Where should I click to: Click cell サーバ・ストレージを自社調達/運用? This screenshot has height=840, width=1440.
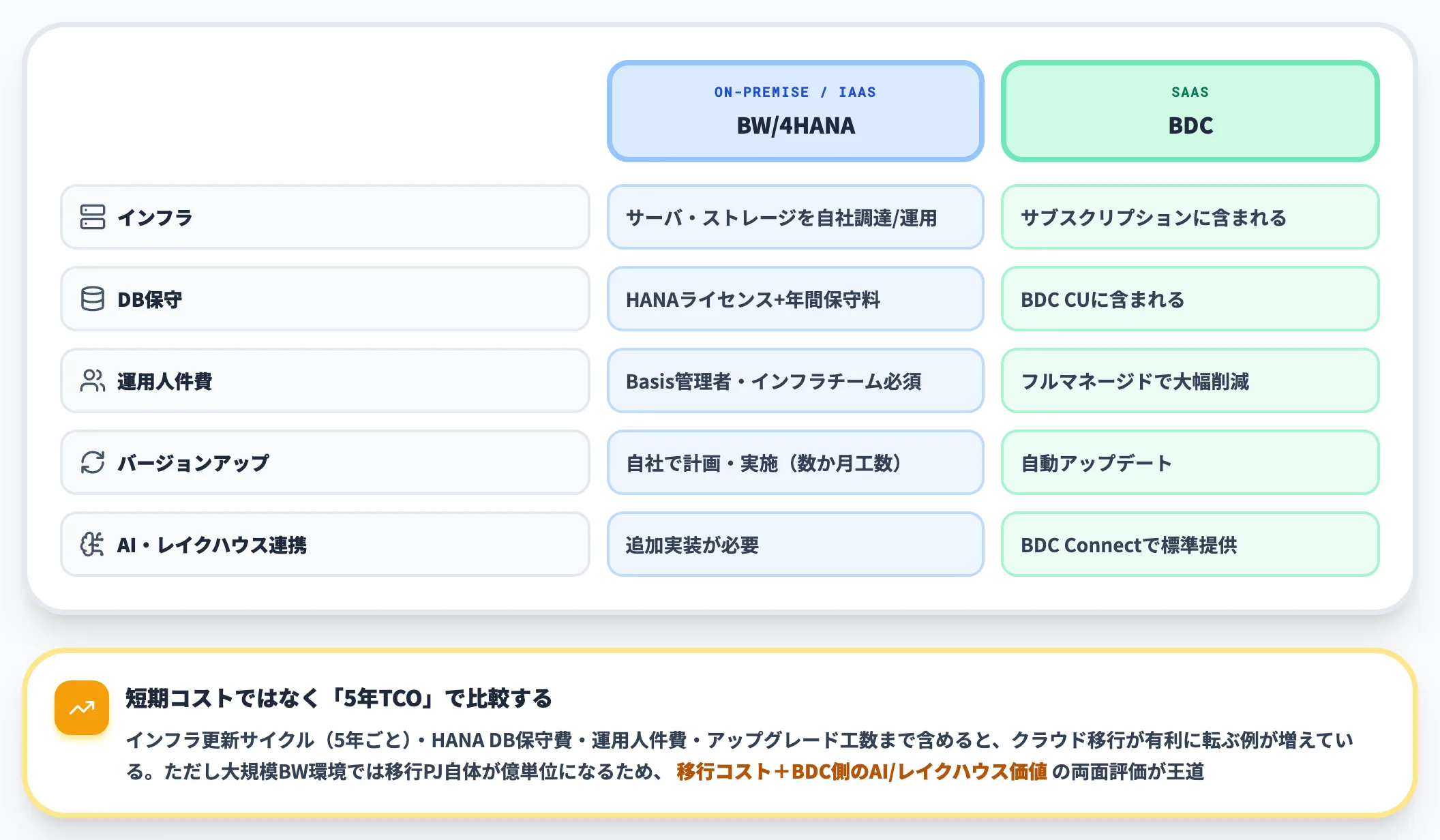pos(795,217)
